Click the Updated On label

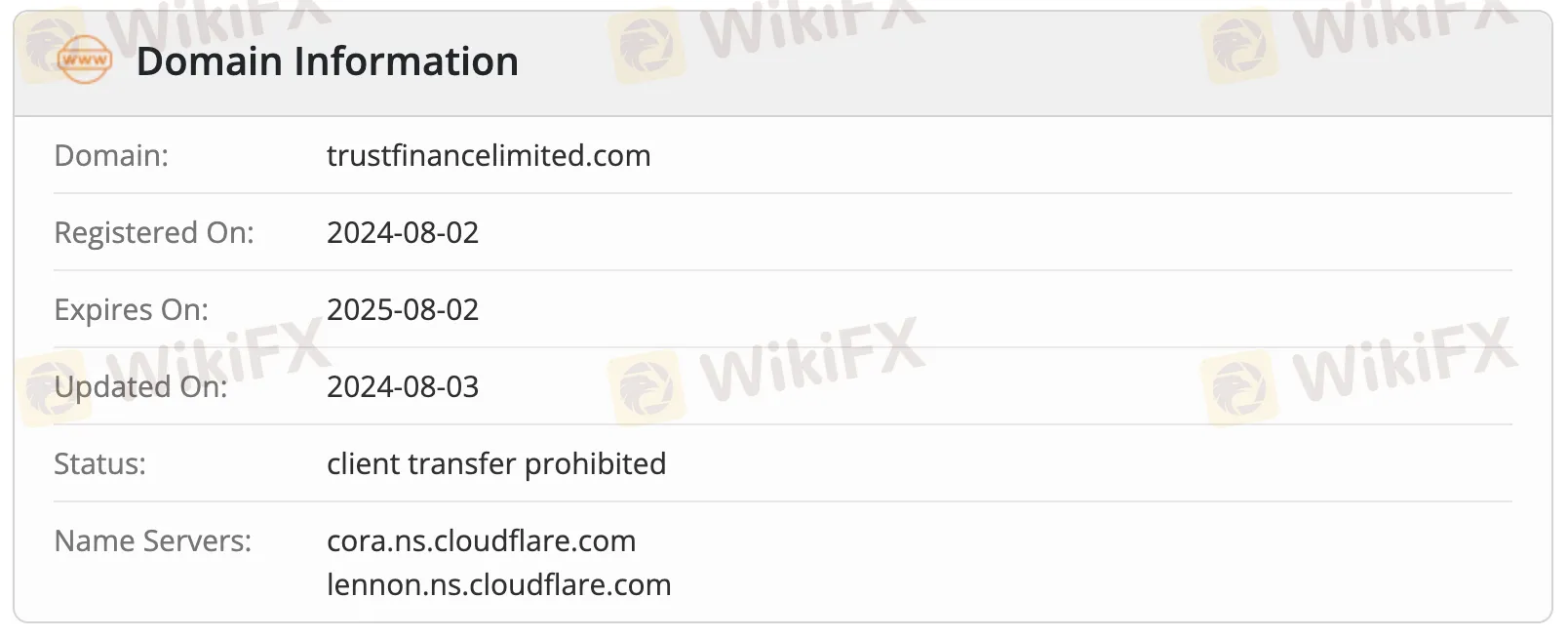[140, 387]
